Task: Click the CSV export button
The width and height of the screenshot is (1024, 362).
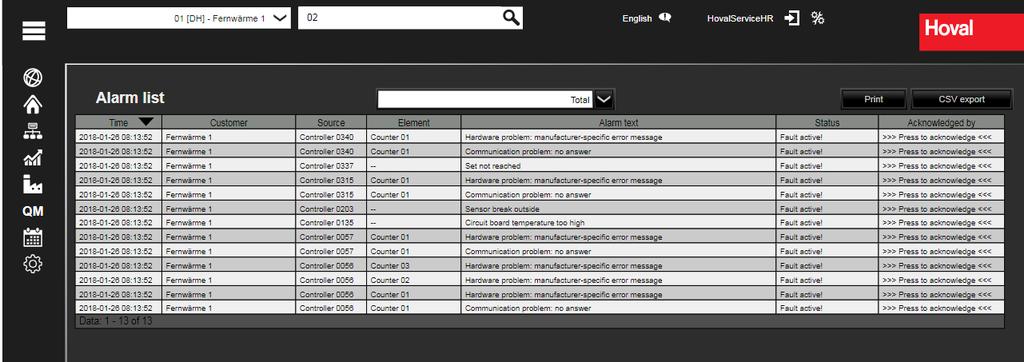Action: (x=961, y=99)
